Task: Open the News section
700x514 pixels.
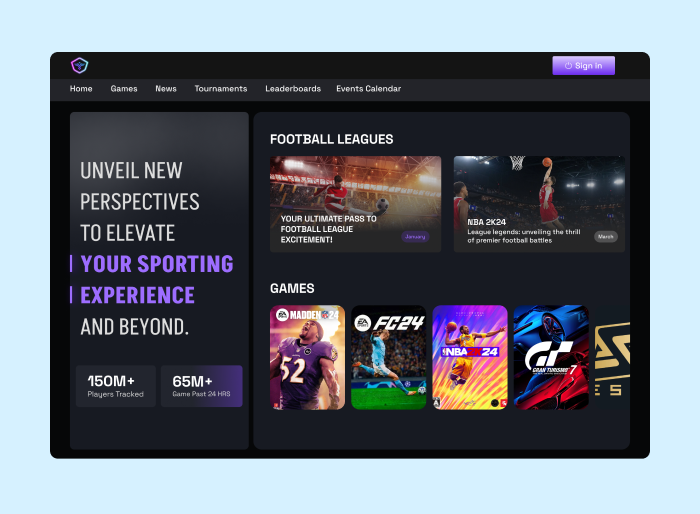Action: point(166,89)
